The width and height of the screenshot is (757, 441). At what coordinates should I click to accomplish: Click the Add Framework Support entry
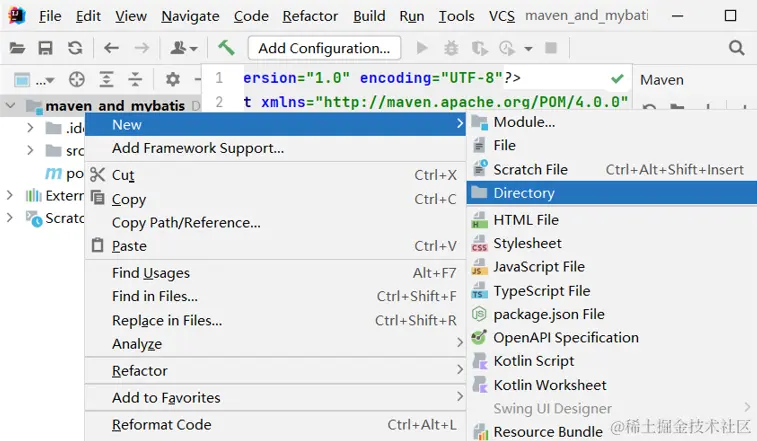[x=198, y=148]
